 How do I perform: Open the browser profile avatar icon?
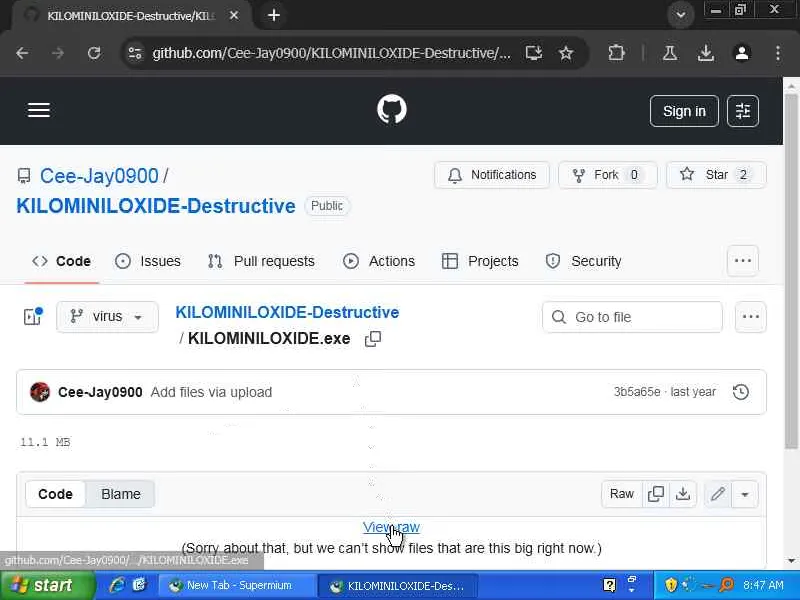click(742, 53)
